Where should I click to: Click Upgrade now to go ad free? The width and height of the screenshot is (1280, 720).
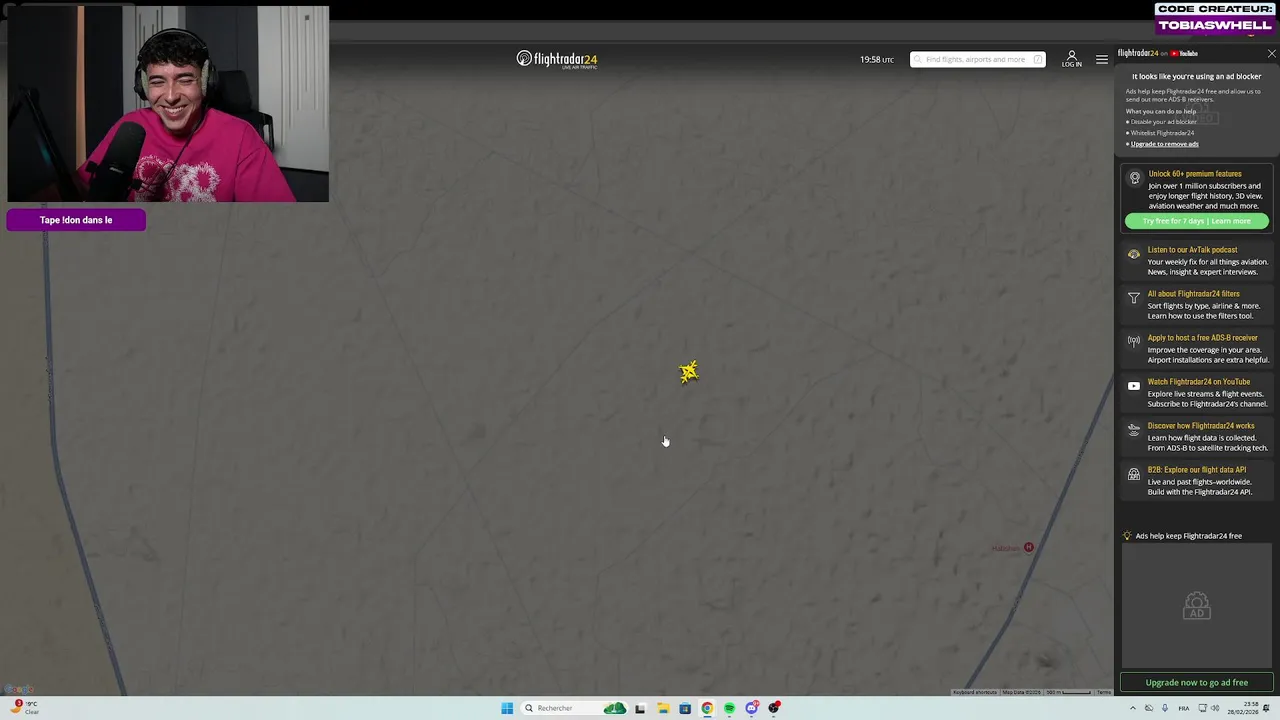(x=1196, y=683)
